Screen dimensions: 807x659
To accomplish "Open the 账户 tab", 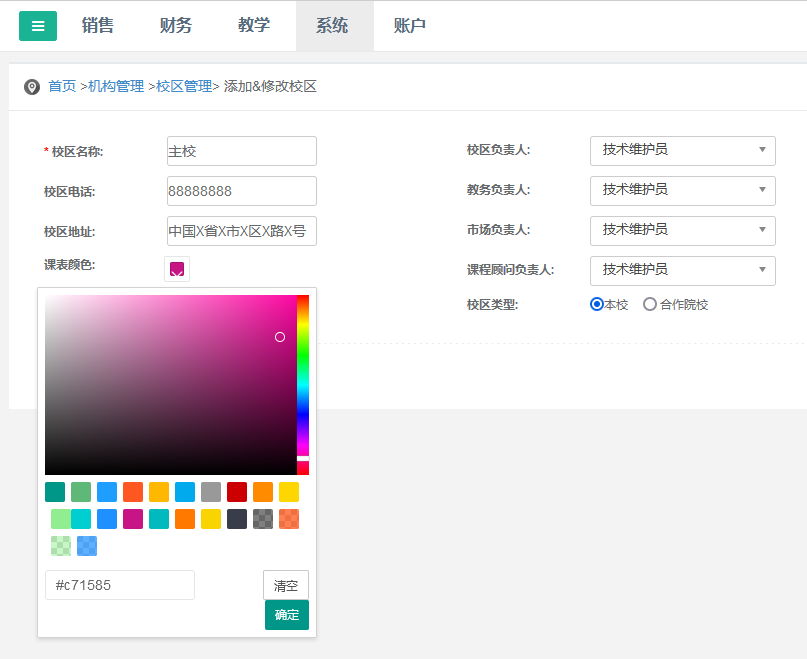I will click(x=410, y=25).
